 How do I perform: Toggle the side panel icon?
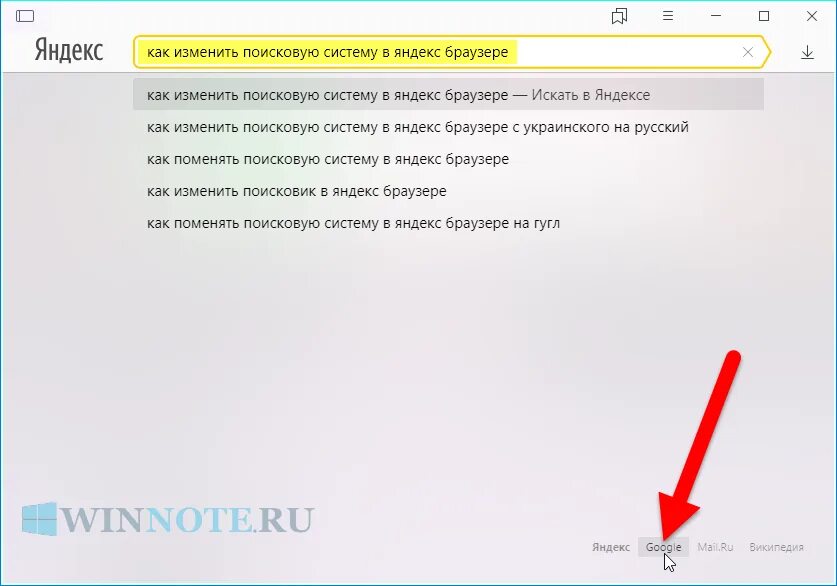click(x=25, y=16)
